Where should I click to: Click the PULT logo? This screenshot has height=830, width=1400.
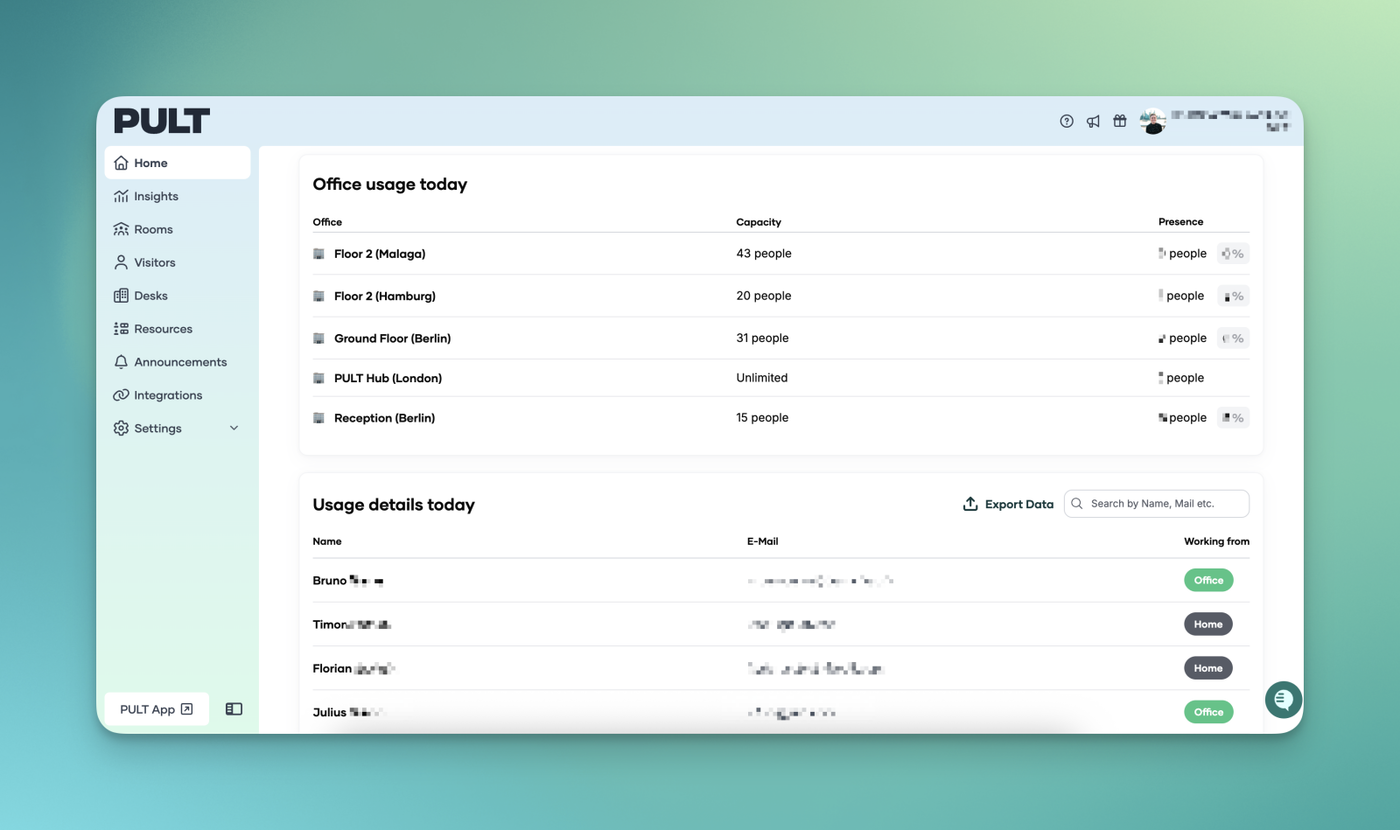(162, 121)
